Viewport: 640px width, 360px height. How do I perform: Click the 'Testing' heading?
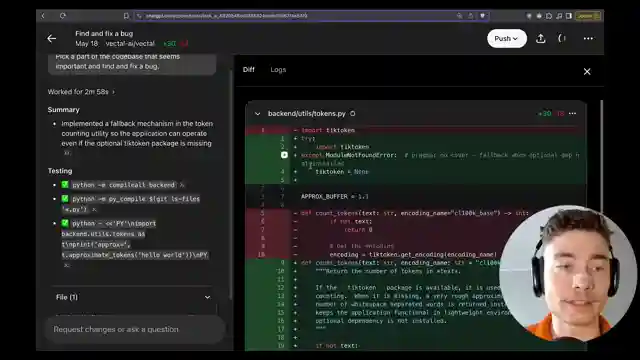pos(60,171)
